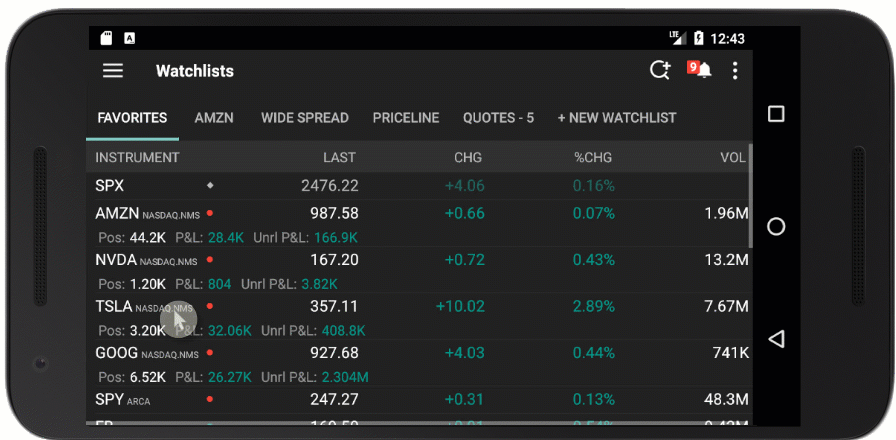Click the keyboard 'A' status icon
Image resolution: width=896 pixels, height=440 pixels.
(x=130, y=38)
